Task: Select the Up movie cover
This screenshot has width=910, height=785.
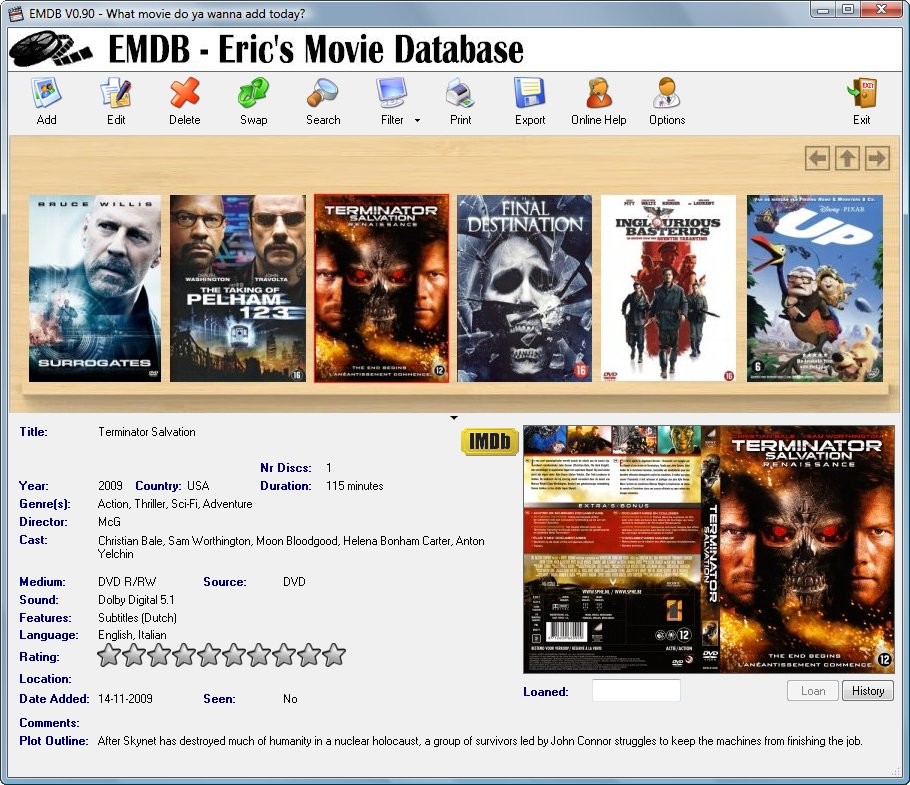Action: [812, 287]
